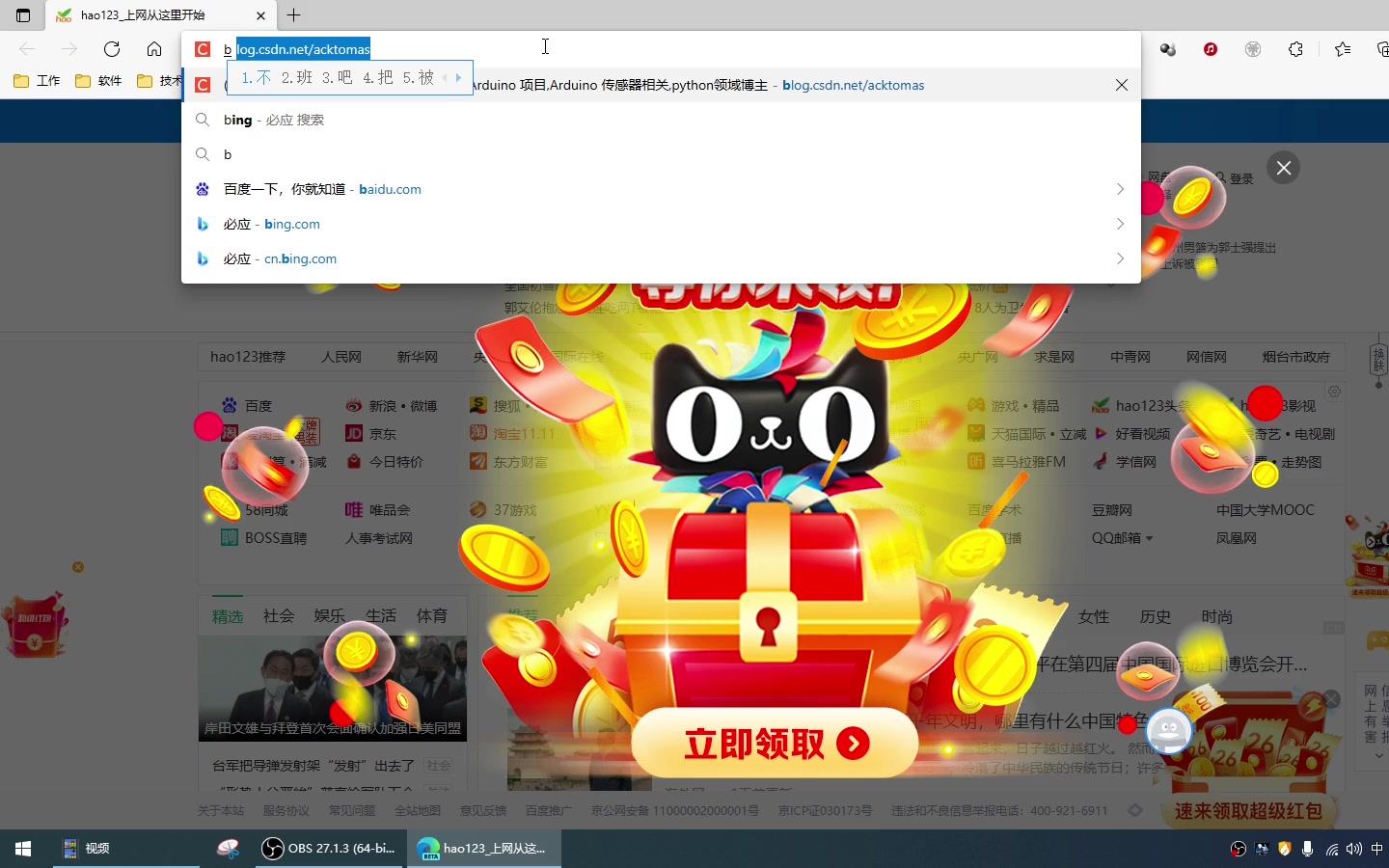Select the 'bing - 必应 搜索' suggestion
Image resolution: width=1389 pixels, height=868 pixels.
tap(661, 120)
